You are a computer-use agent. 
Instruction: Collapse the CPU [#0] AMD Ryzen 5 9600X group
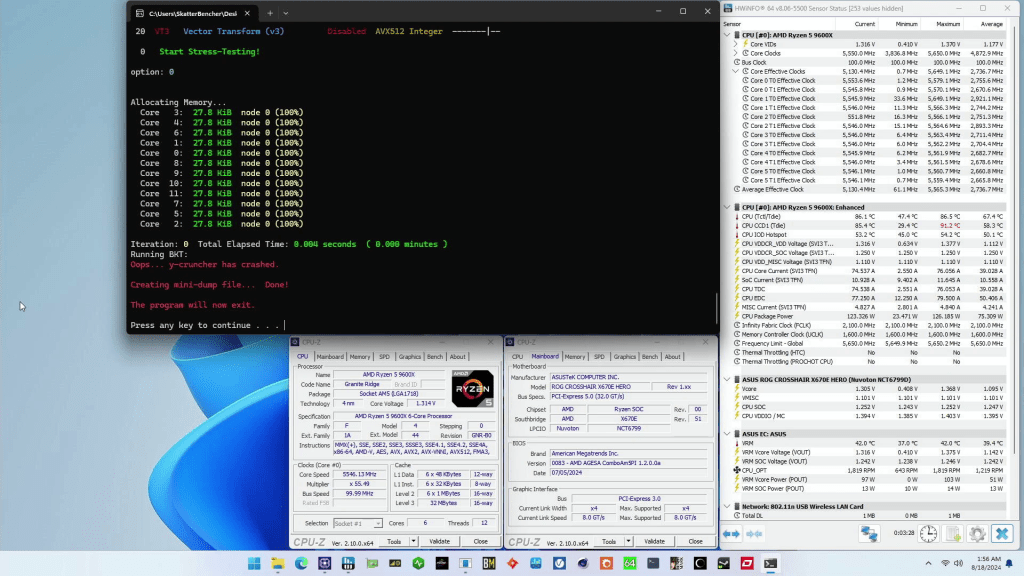(x=727, y=35)
